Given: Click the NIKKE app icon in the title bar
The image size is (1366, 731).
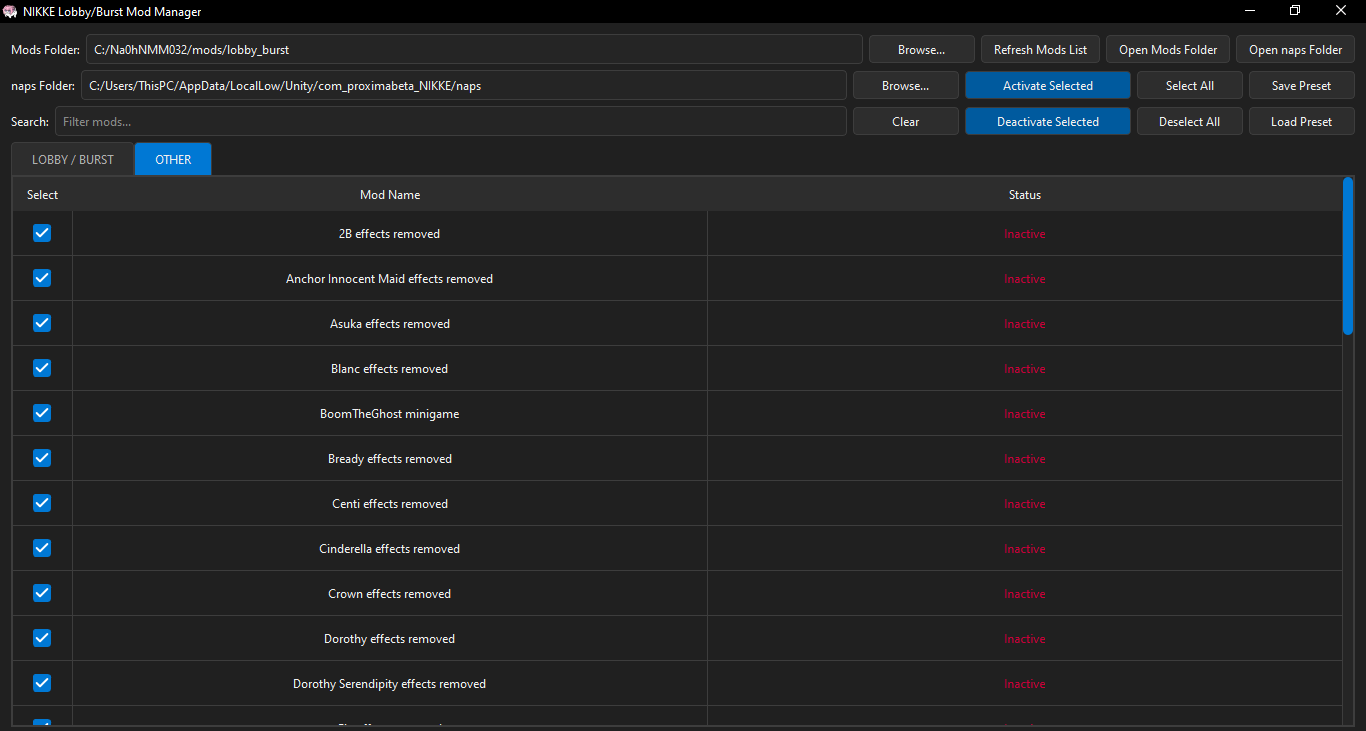Looking at the screenshot, I should pyautogui.click(x=12, y=11).
